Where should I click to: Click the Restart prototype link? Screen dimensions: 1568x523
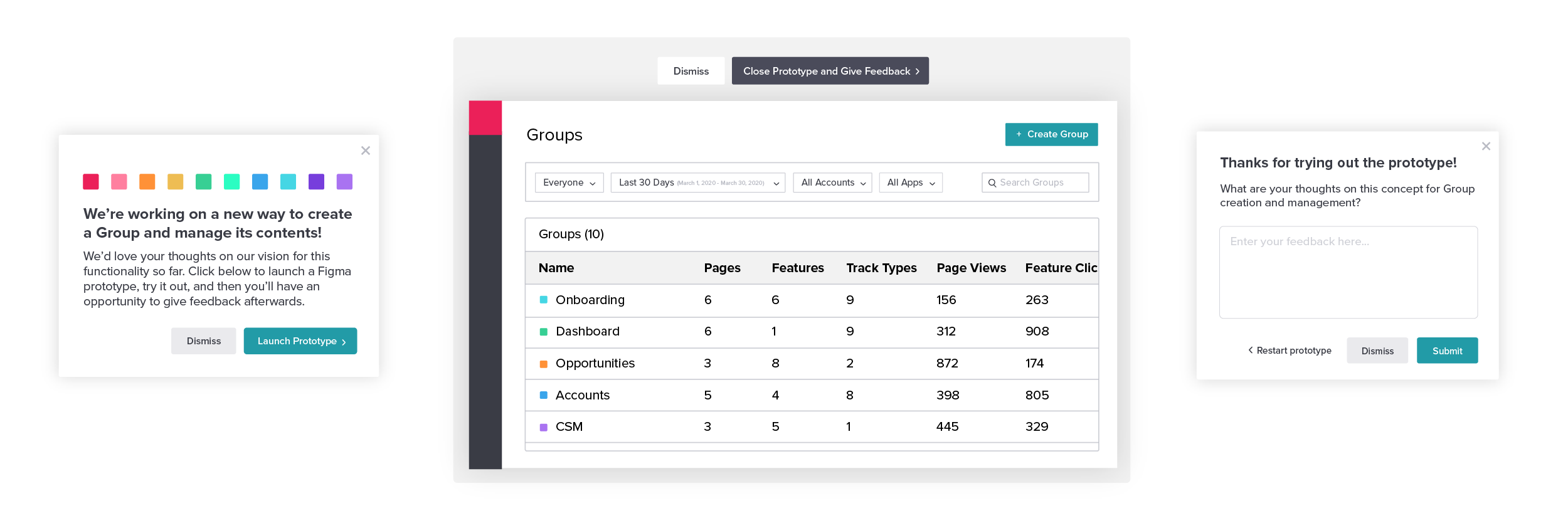[x=1290, y=351]
